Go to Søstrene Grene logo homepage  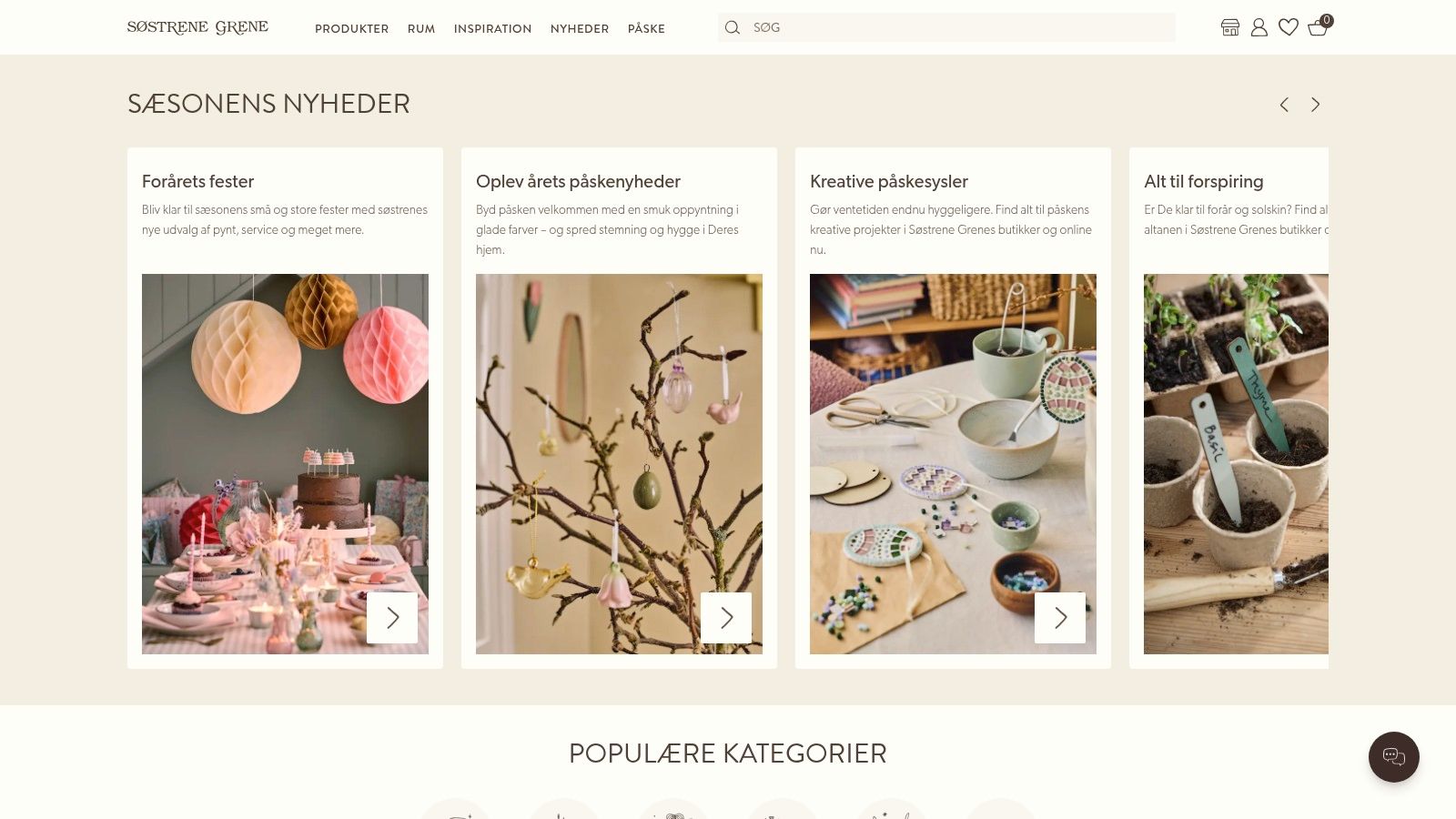[x=197, y=27]
